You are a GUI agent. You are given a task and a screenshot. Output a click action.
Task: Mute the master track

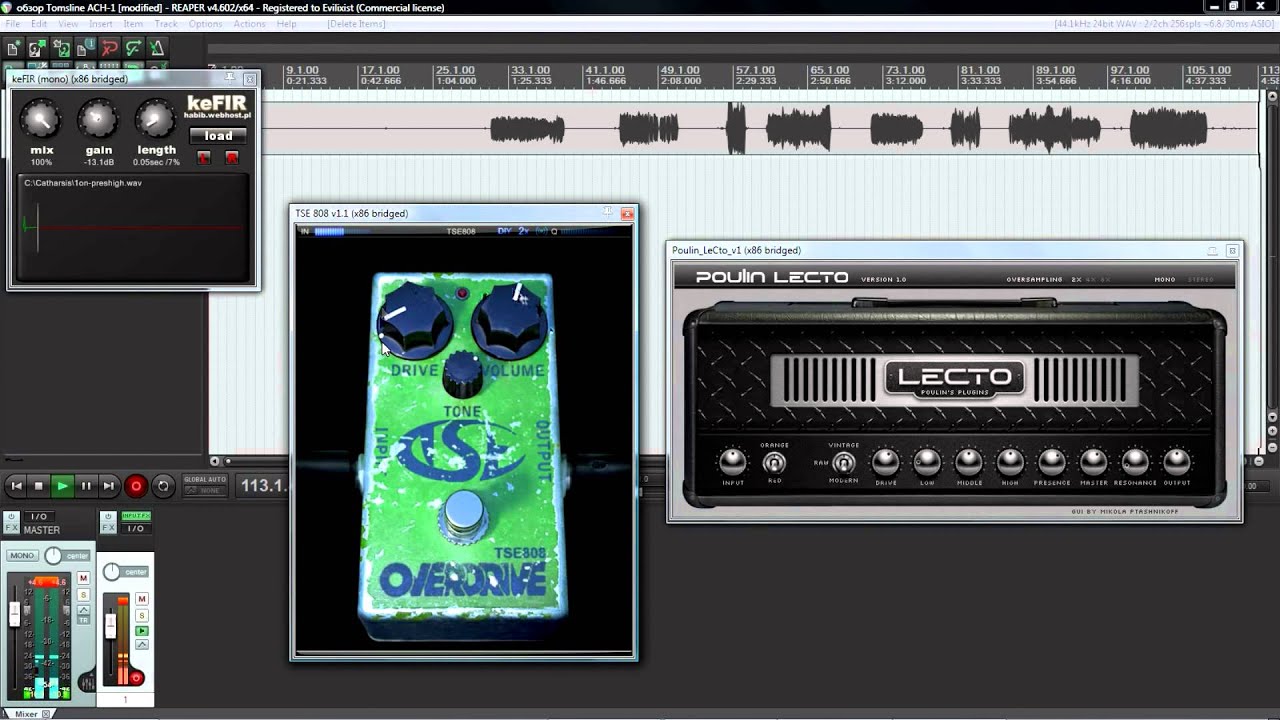[x=83, y=578]
